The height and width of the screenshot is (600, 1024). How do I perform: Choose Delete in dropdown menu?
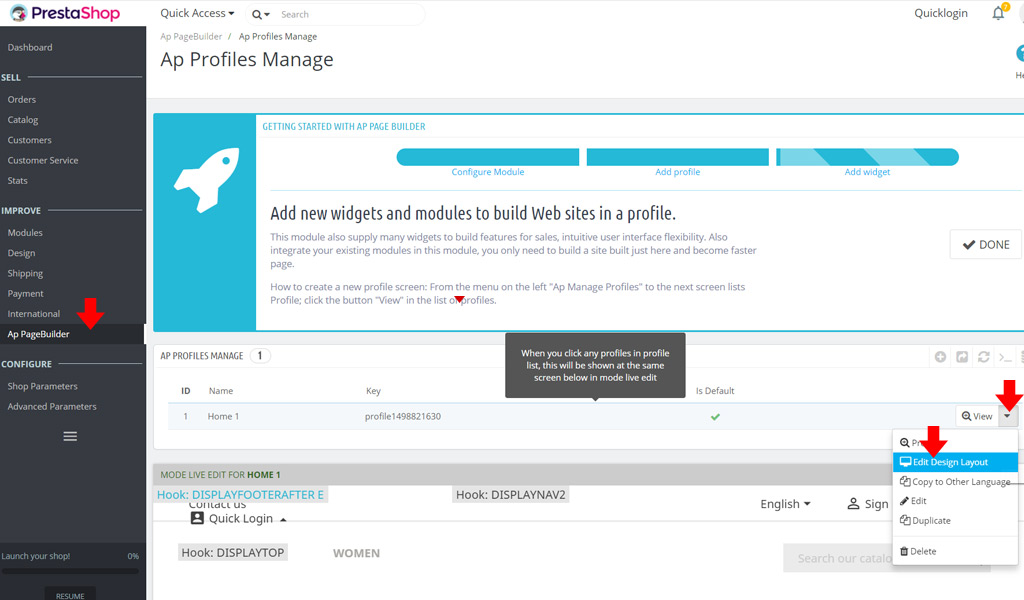click(955, 551)
